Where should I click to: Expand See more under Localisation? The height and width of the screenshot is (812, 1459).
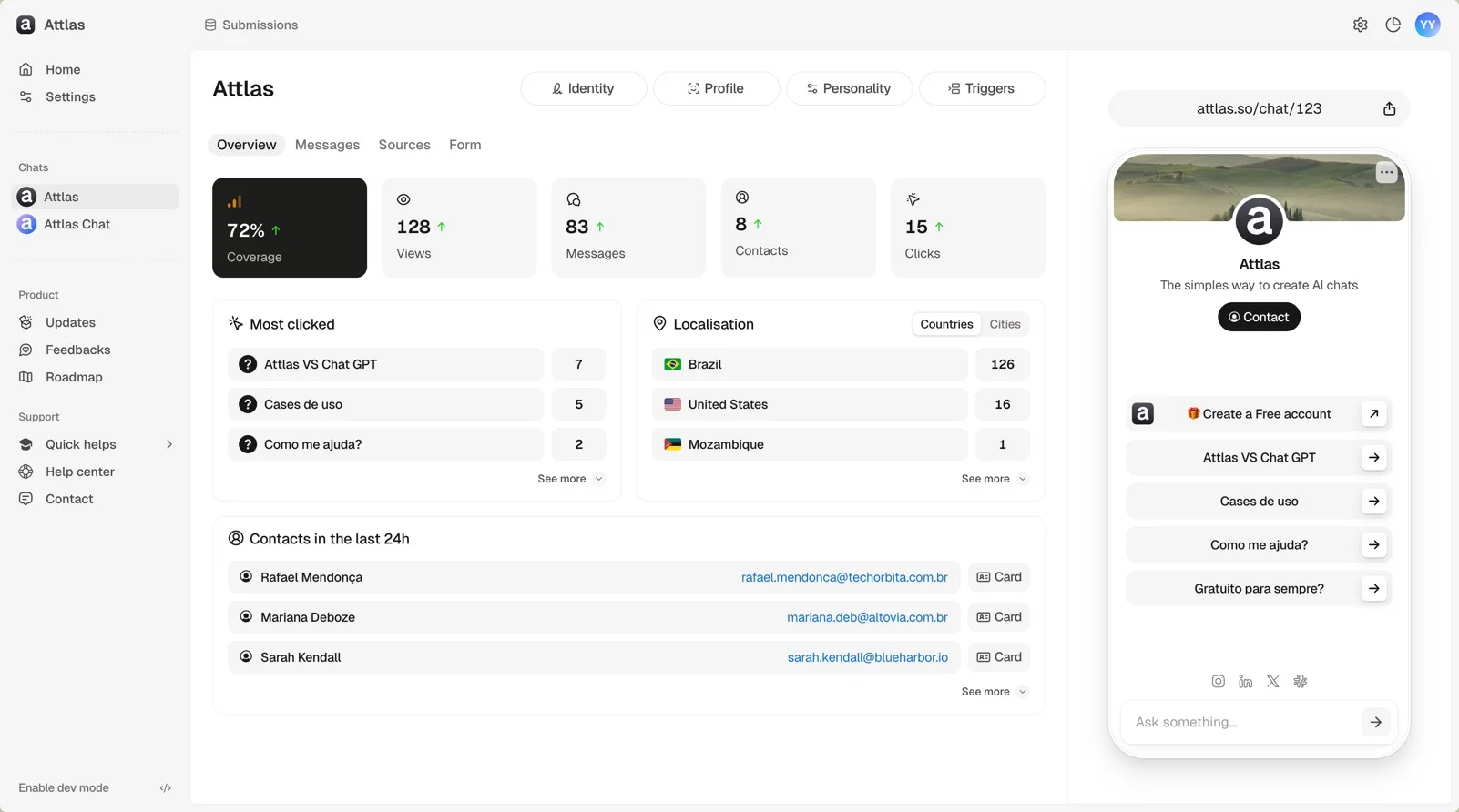pos(994,479)
